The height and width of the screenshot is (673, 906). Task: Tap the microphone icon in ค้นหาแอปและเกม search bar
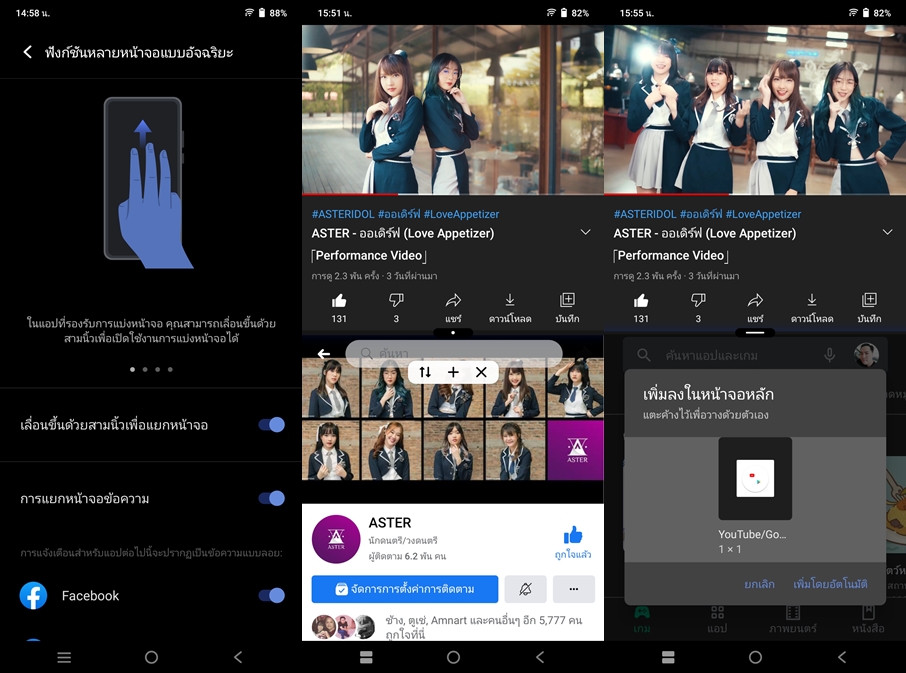829,355
